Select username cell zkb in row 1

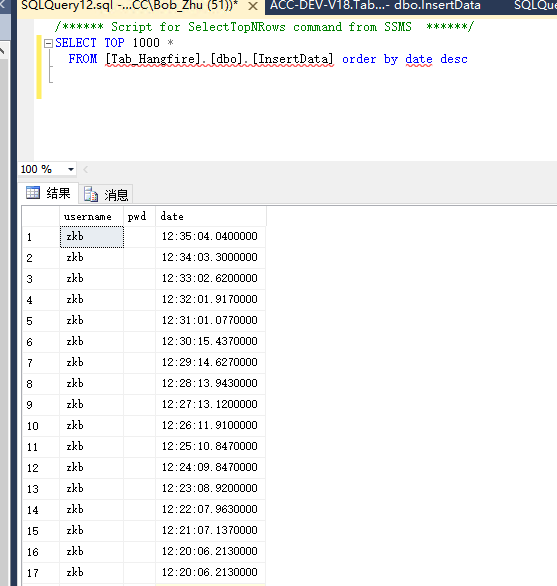tap(92, 237)
